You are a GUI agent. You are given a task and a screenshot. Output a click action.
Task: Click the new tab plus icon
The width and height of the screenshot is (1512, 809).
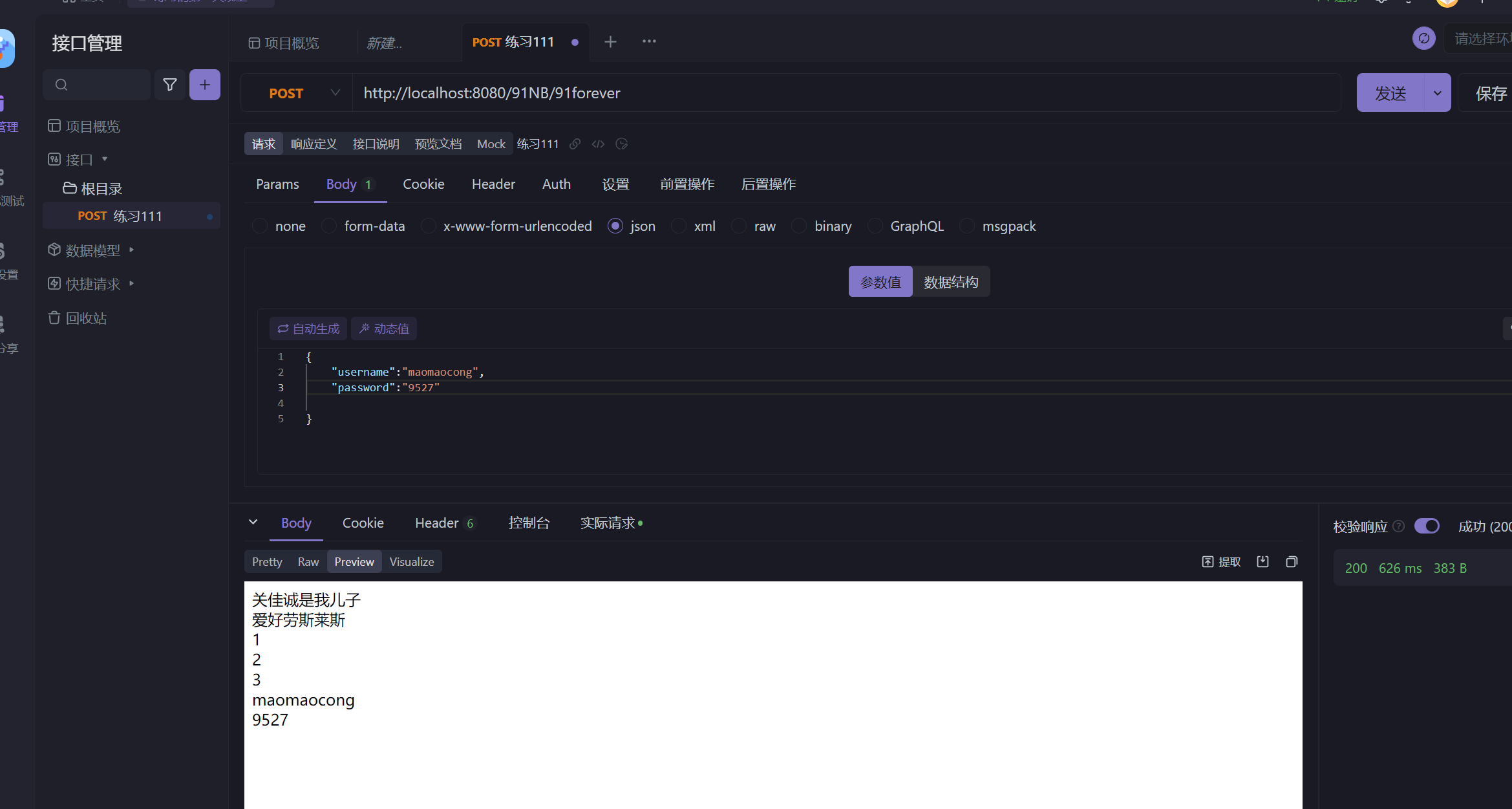tap(610, 42)
